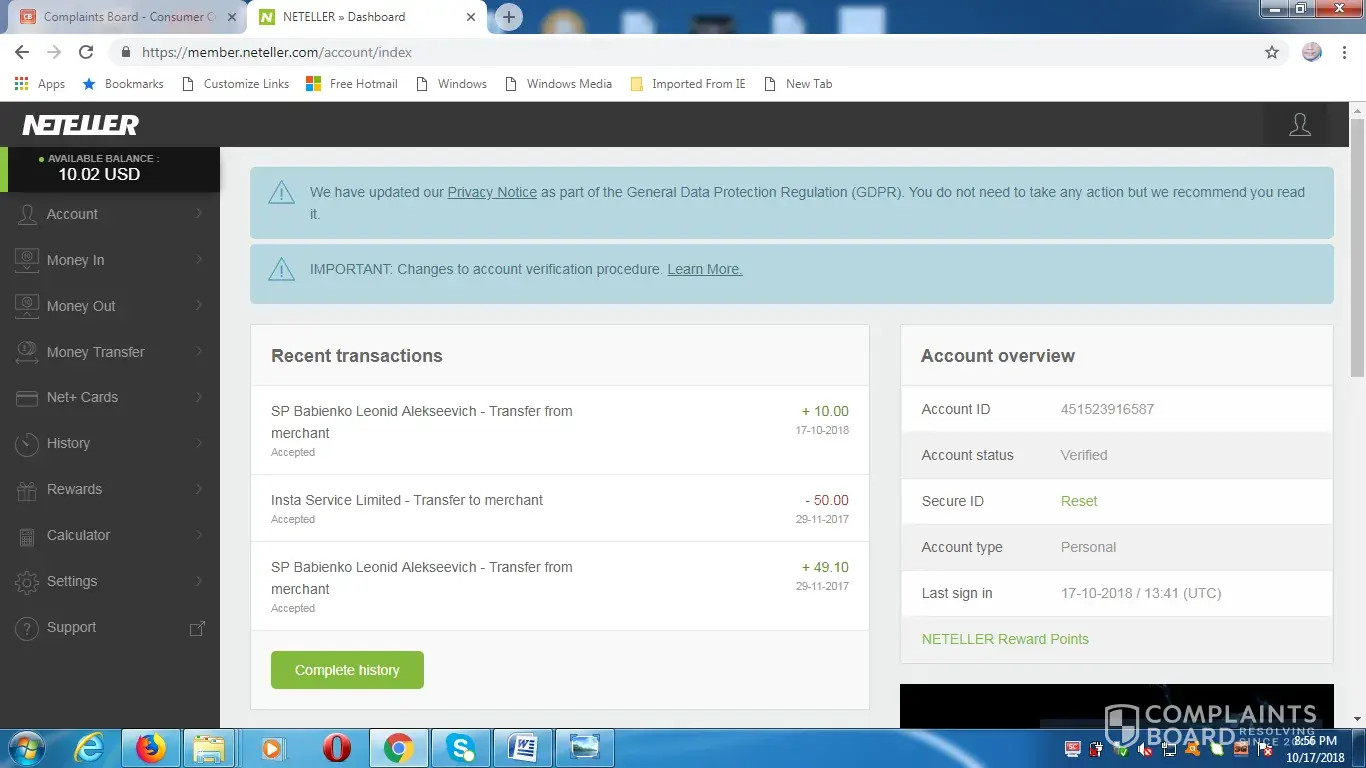Reload the page with refresh icon
Image resolution: width=1366 pixels, height=768 pixels.
click(86, 52)
